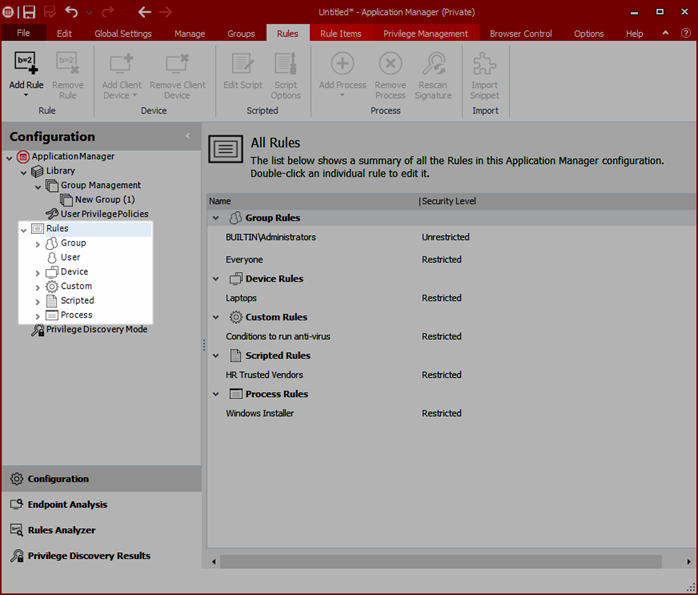Select User Privilege Policies node
This screenshot has width=698, height=595.
[x=104, y=214]
